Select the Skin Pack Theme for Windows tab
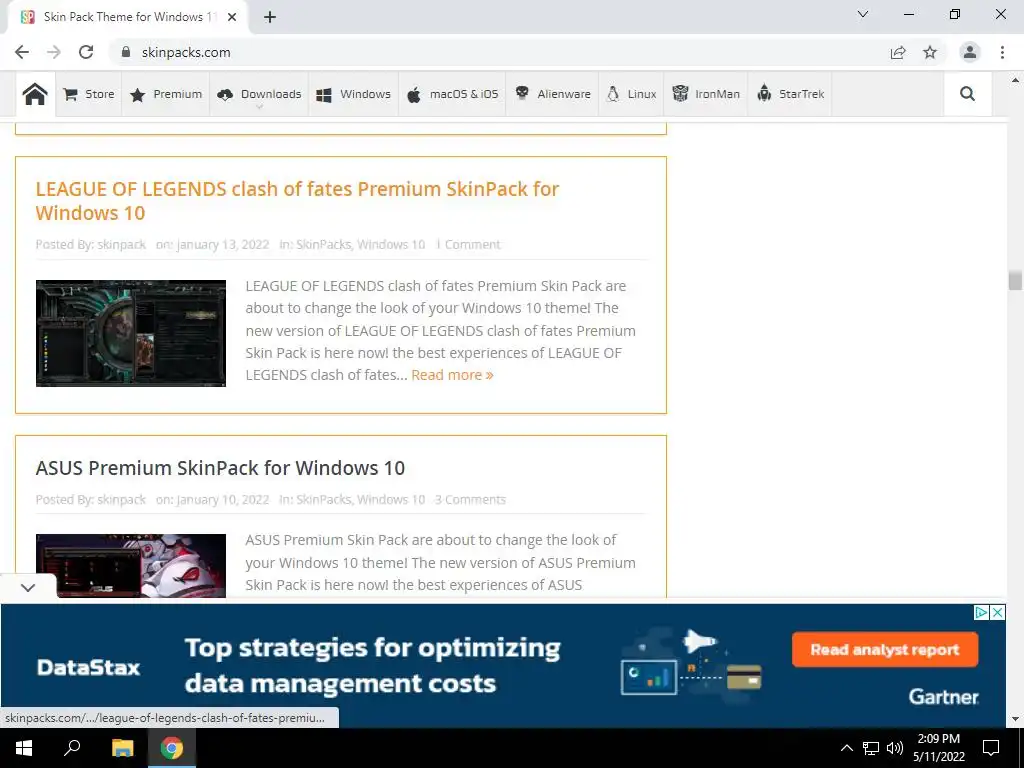Image resolution: width=1024 pixels, height=768 pixels. (x=128, y=17)
